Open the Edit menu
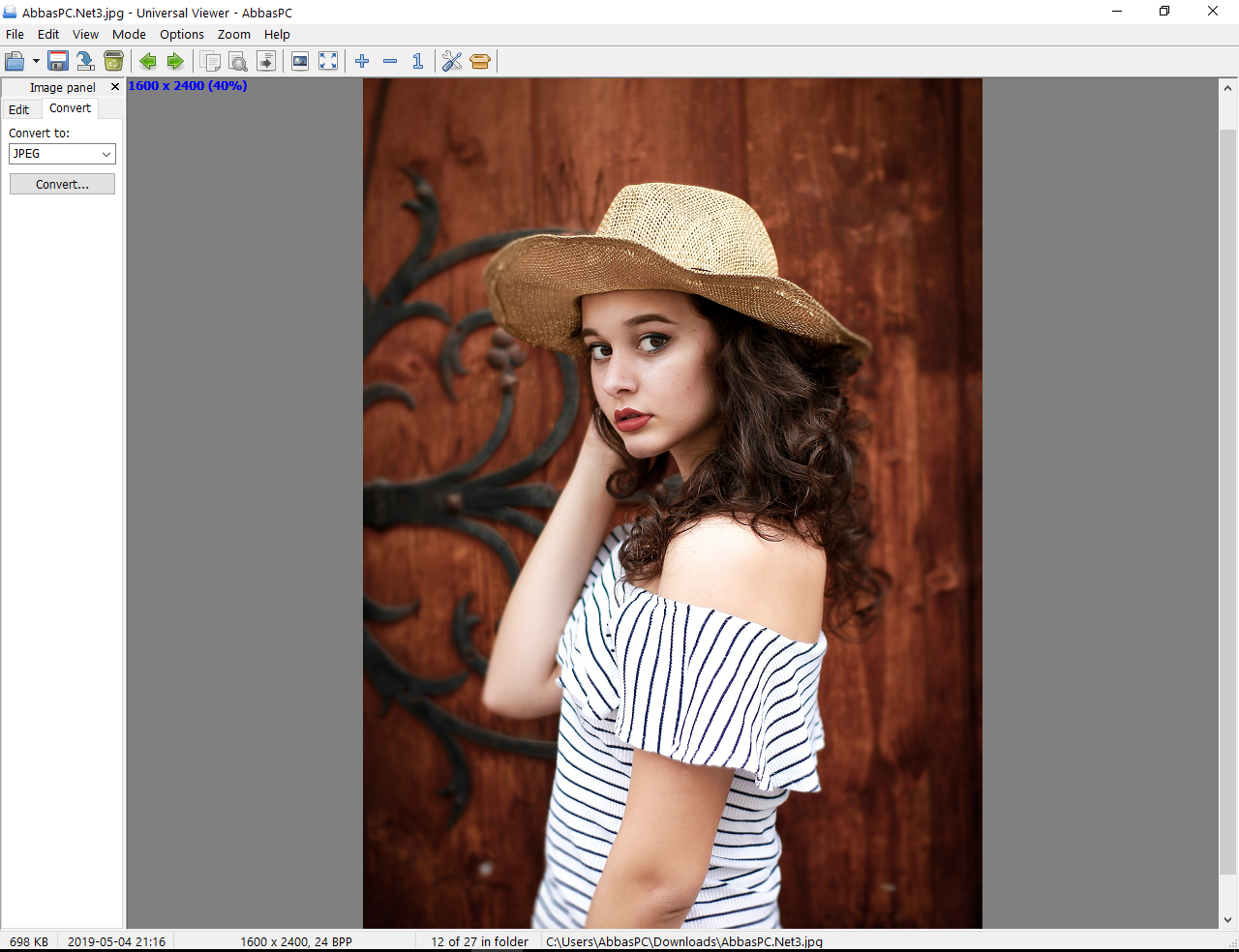The image size is (1239, 952). tap(48, 34)
